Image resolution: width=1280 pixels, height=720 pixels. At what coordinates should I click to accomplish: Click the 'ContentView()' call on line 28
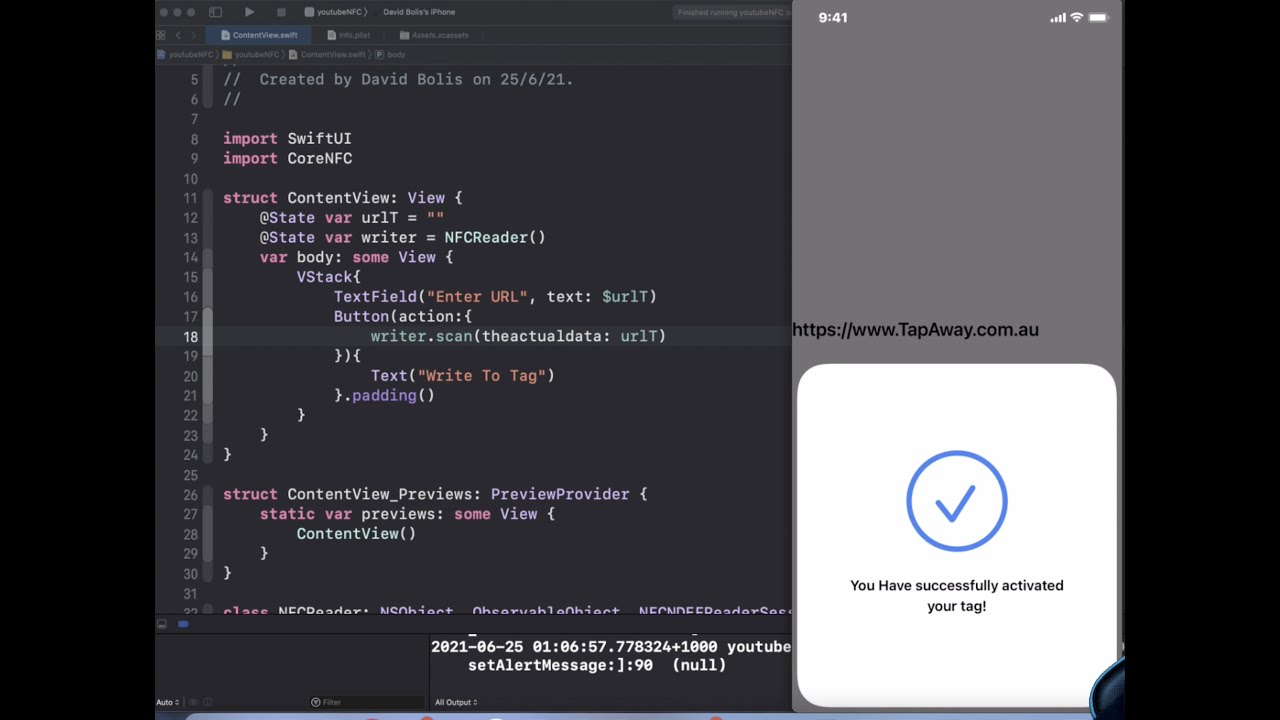(356, 534)
